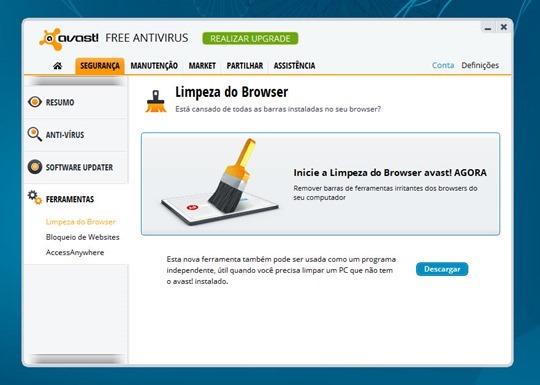This screenshot has height=385, width=540.
Task: Select Ferramentas in the sidebar
Action: tap(76, 199)
